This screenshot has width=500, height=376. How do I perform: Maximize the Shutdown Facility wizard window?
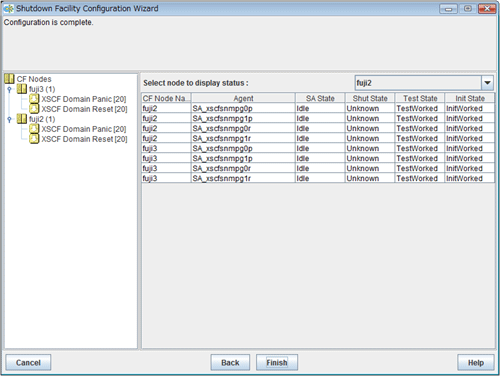[468, 9]
